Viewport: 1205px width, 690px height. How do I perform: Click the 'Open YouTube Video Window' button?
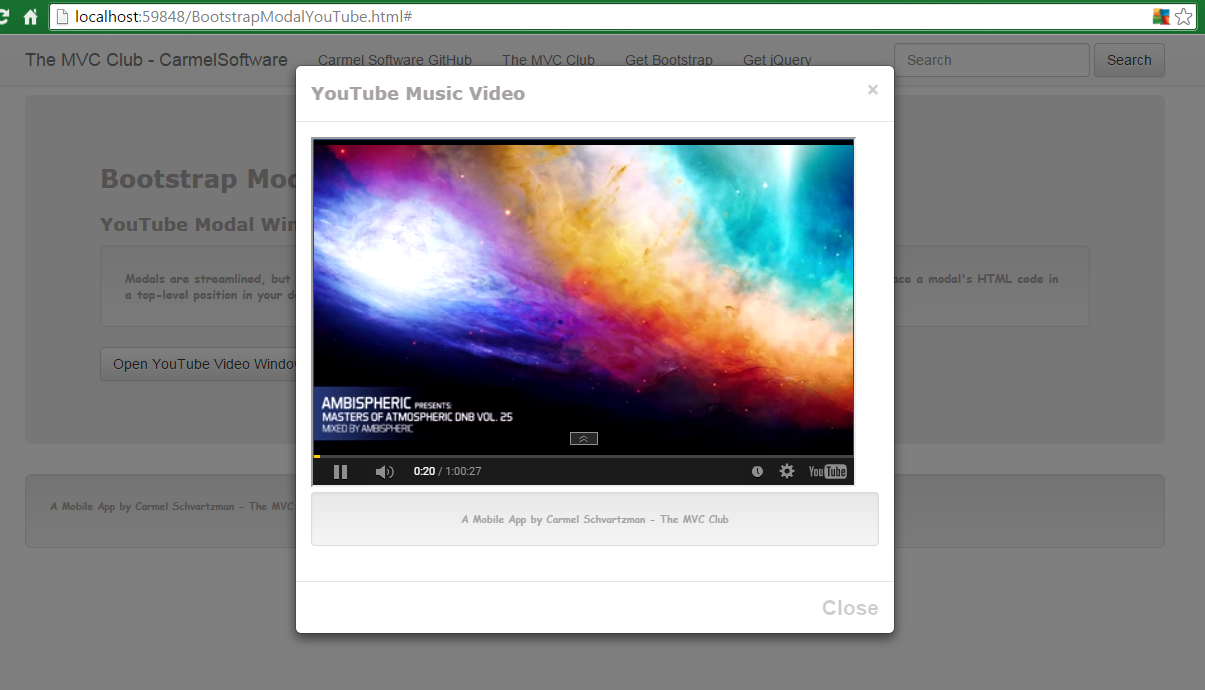200,364
